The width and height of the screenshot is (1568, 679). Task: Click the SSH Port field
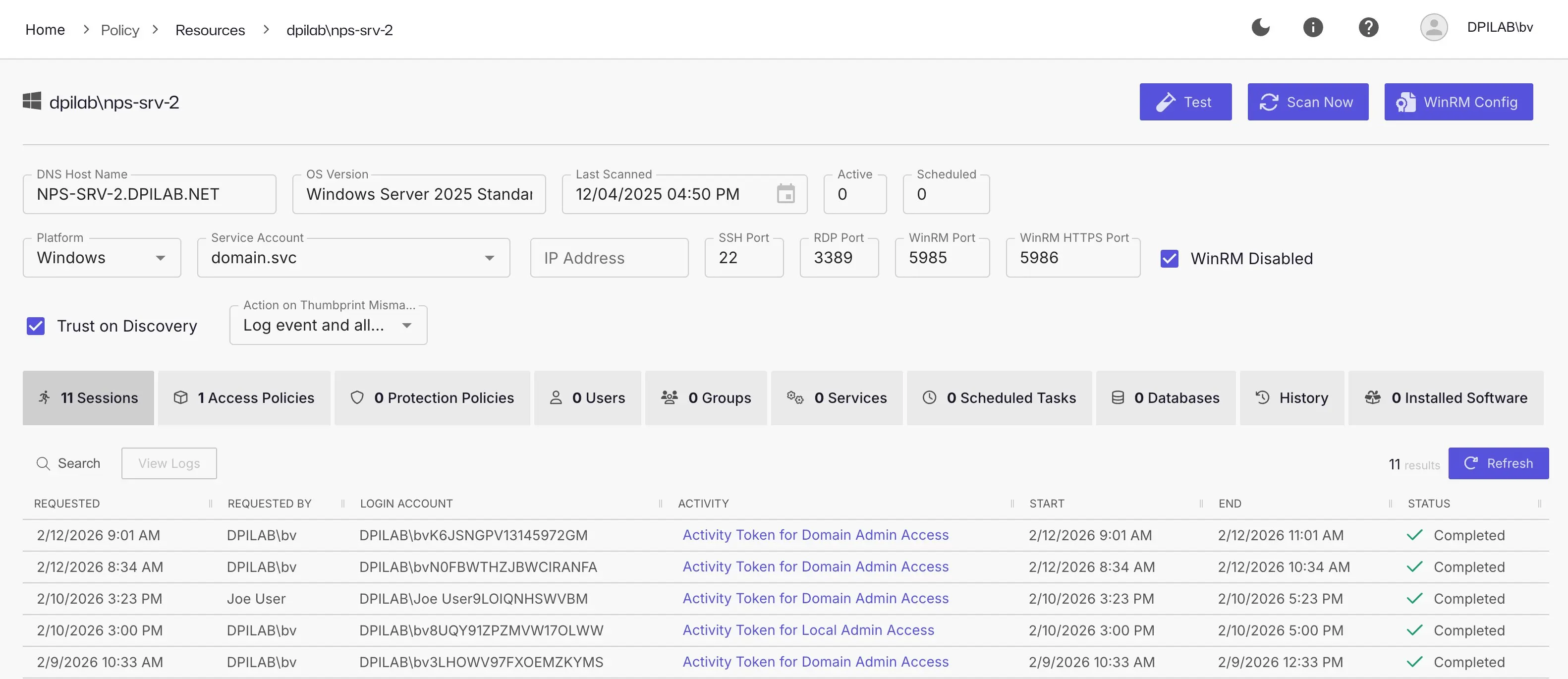click(744, 258)
